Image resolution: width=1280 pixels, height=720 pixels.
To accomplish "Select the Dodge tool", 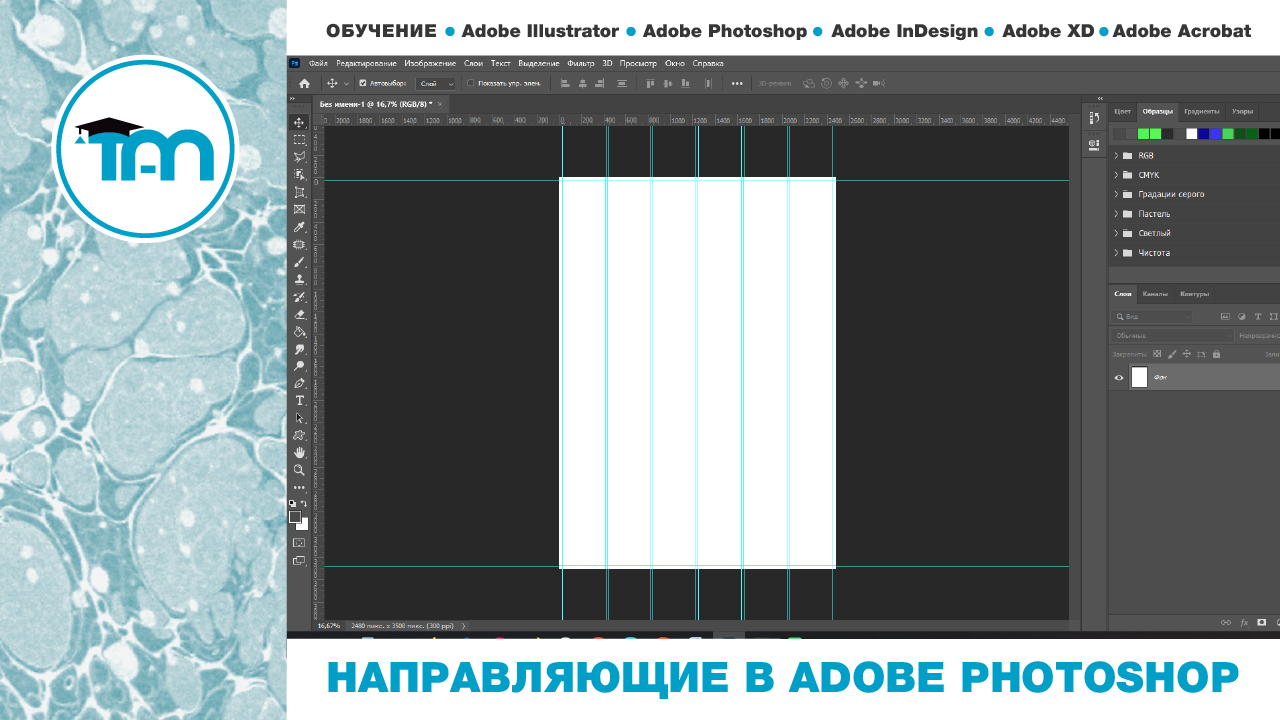I will coord(299,366).
